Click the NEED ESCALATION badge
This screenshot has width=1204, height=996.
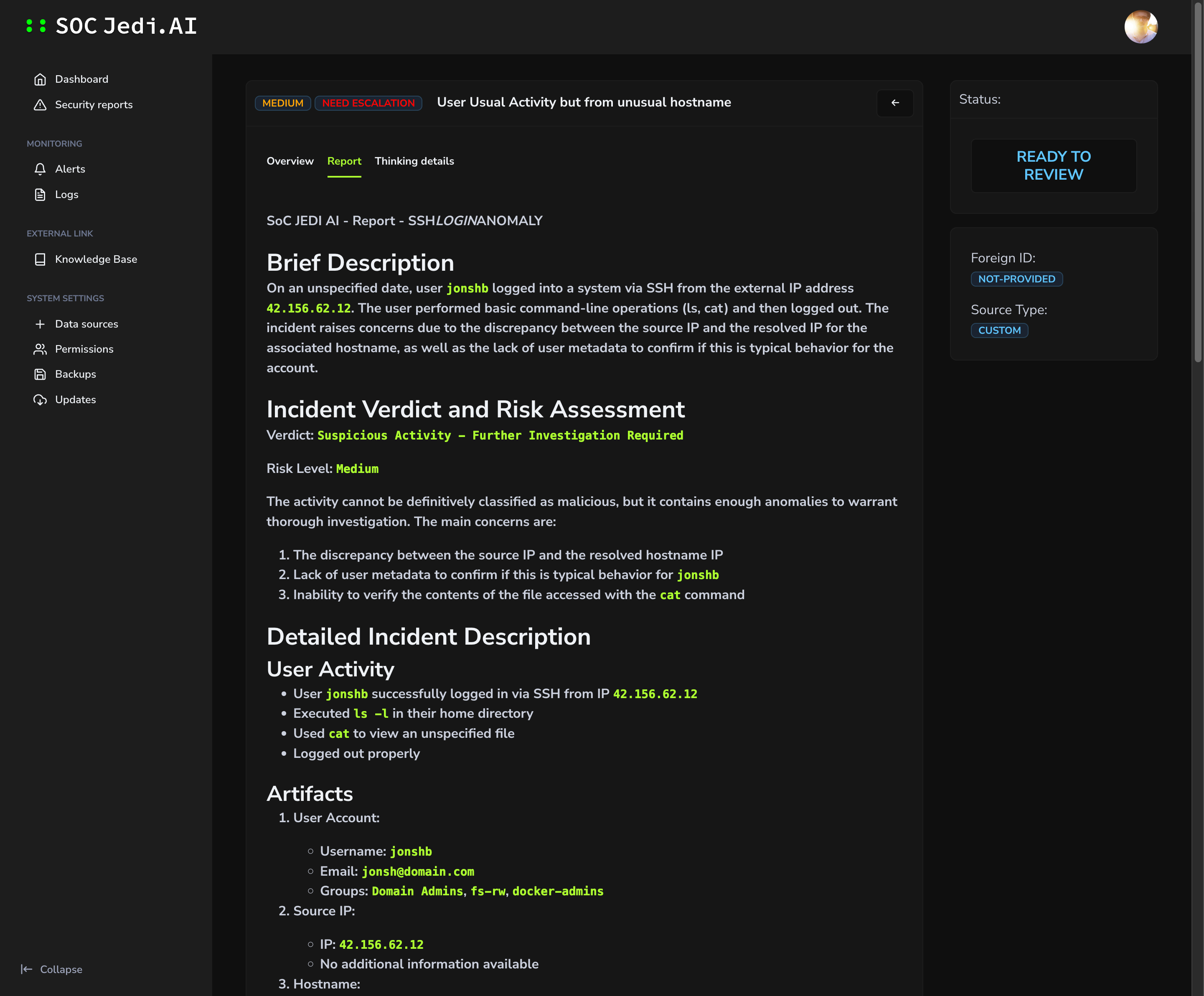(x=368, y=103)
